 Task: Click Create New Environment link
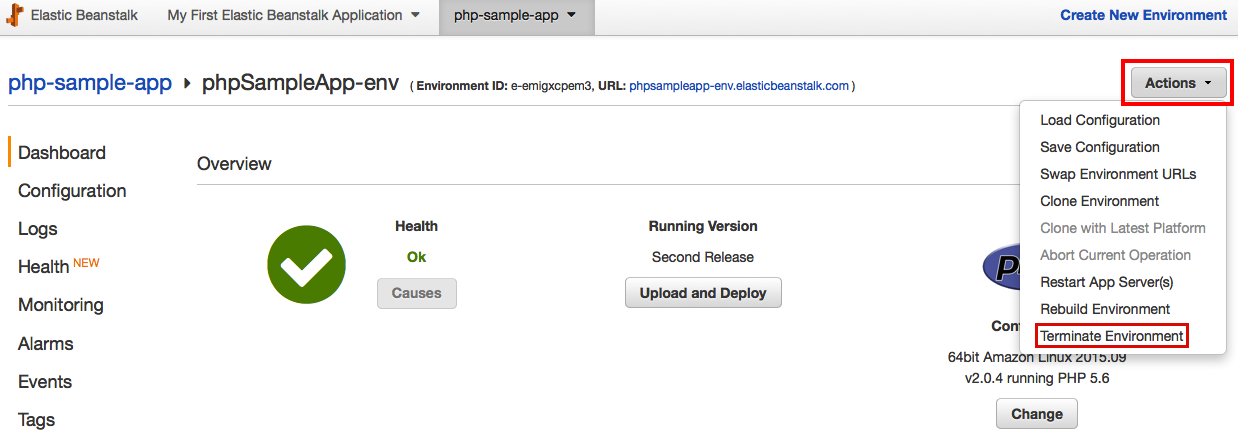coord(1143,15)
